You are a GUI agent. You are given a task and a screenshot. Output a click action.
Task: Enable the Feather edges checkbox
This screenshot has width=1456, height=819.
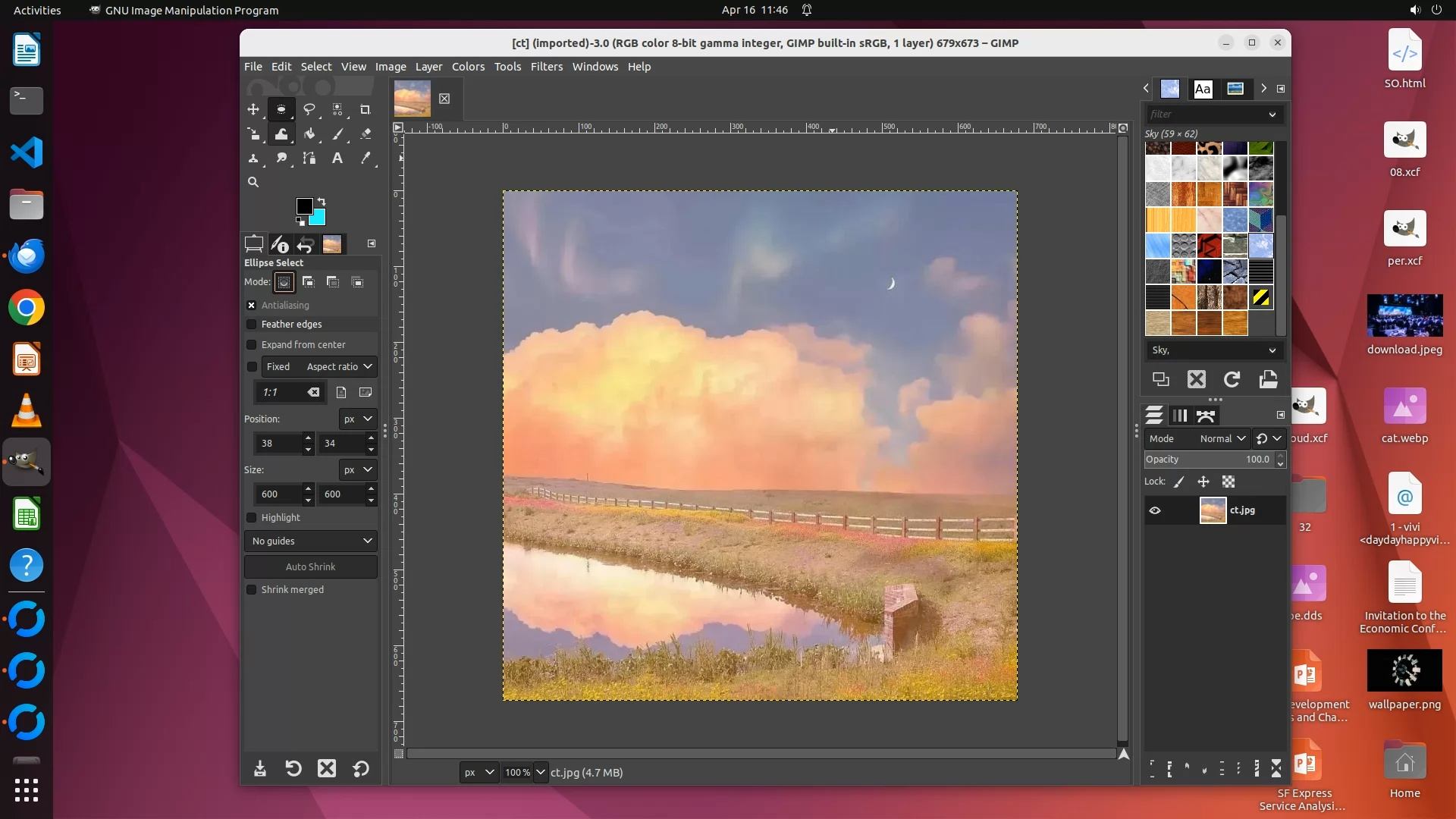tap(252, 325)
